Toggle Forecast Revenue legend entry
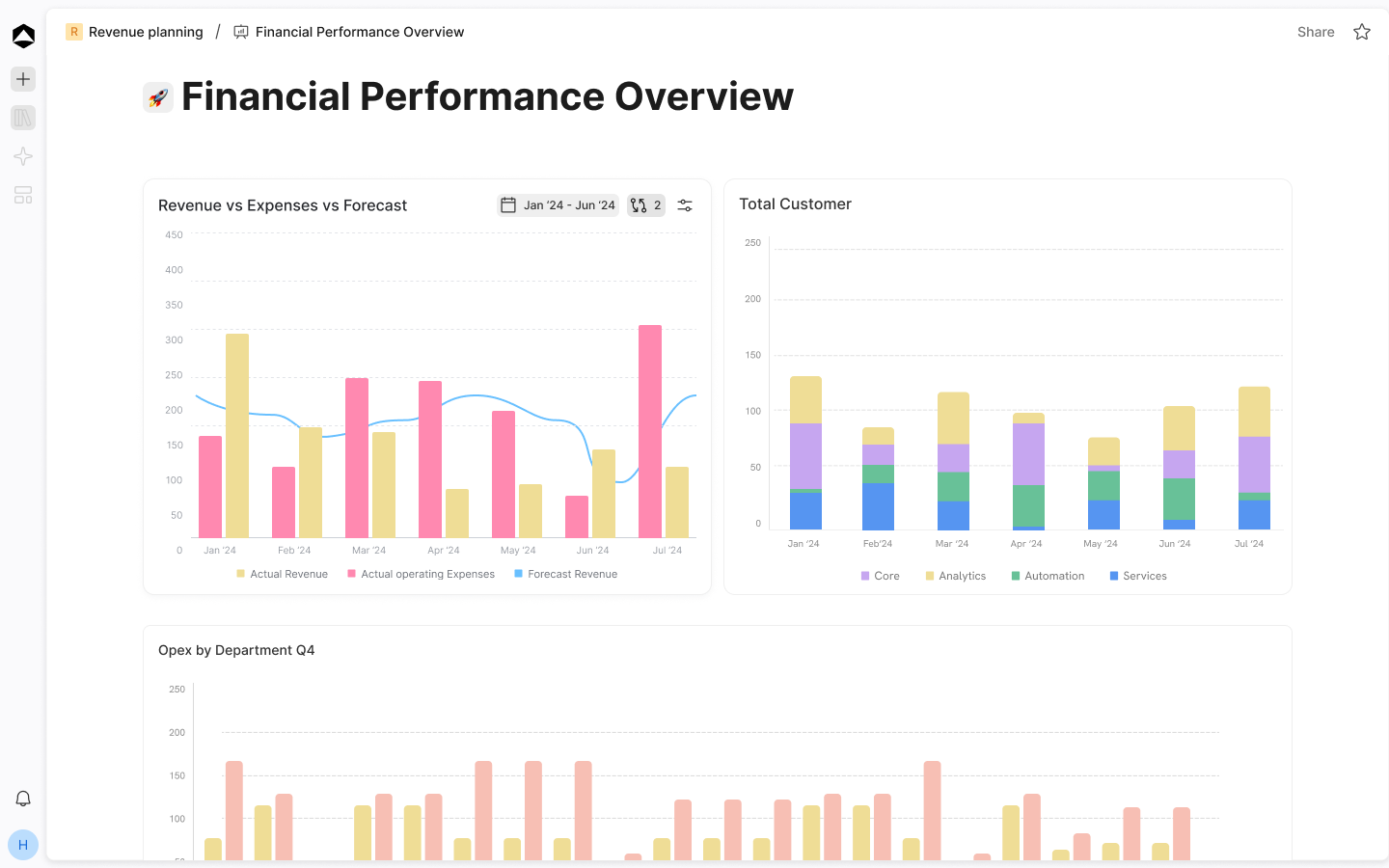The image size is (1389, 868). click(x=566, y=574)
